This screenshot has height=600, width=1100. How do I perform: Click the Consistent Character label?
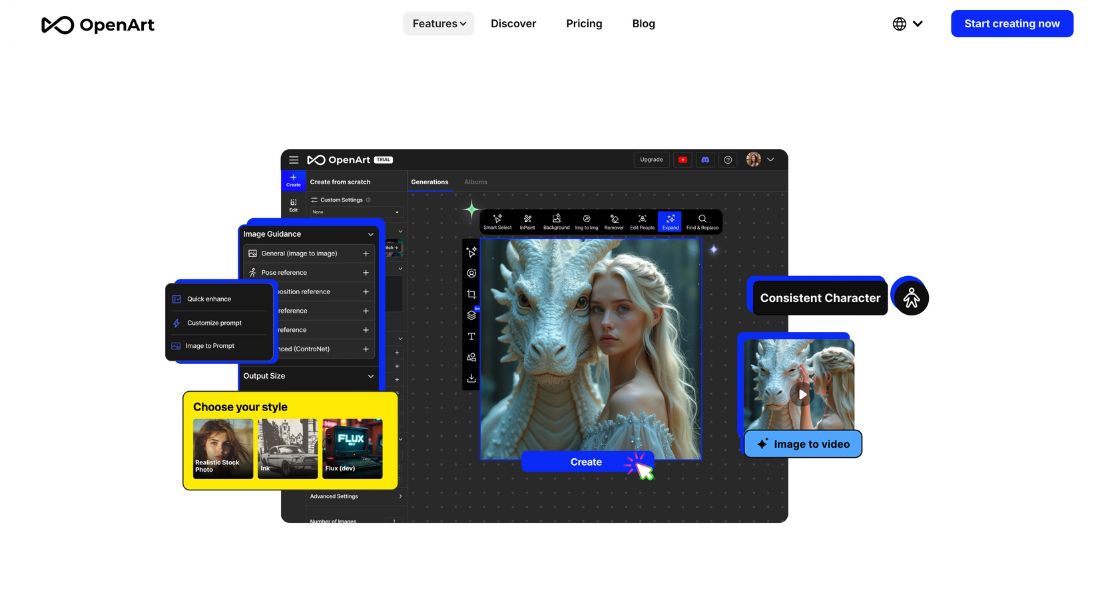(820, 298)
